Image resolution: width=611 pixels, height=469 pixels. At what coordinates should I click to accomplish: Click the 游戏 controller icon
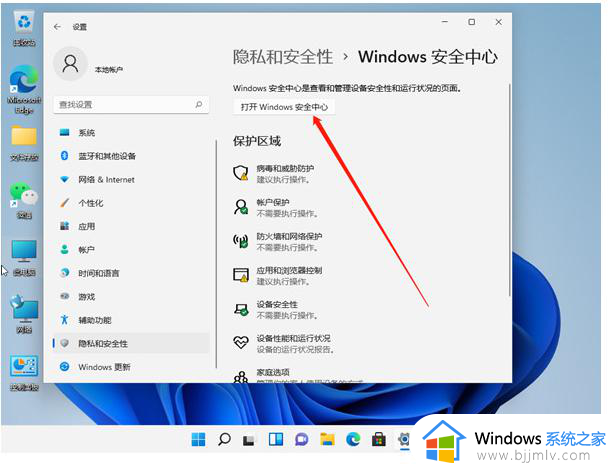[x=65, y=296]
